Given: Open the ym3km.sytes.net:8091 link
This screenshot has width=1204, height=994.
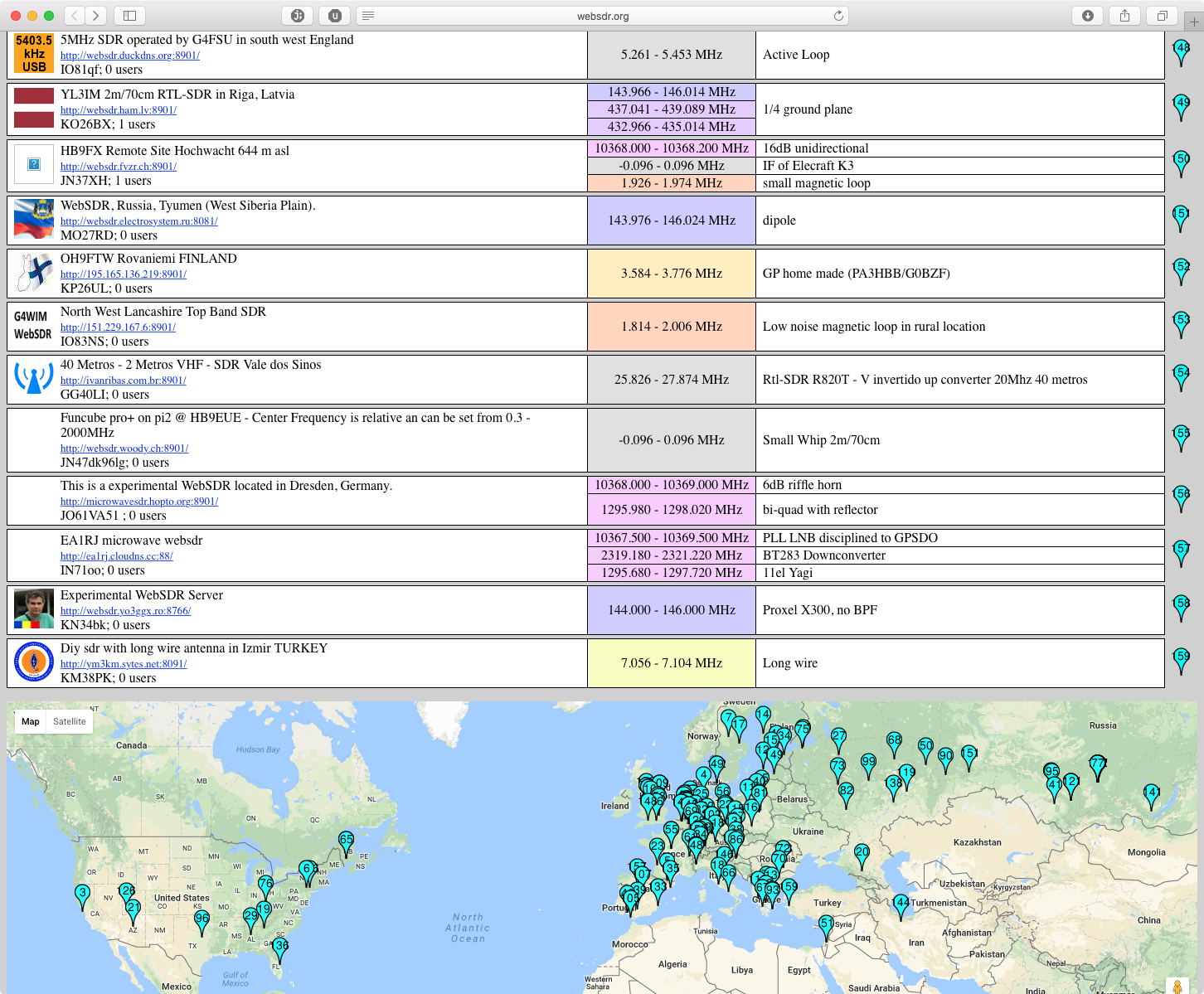Looking at the screenshot, I should 124,664.
